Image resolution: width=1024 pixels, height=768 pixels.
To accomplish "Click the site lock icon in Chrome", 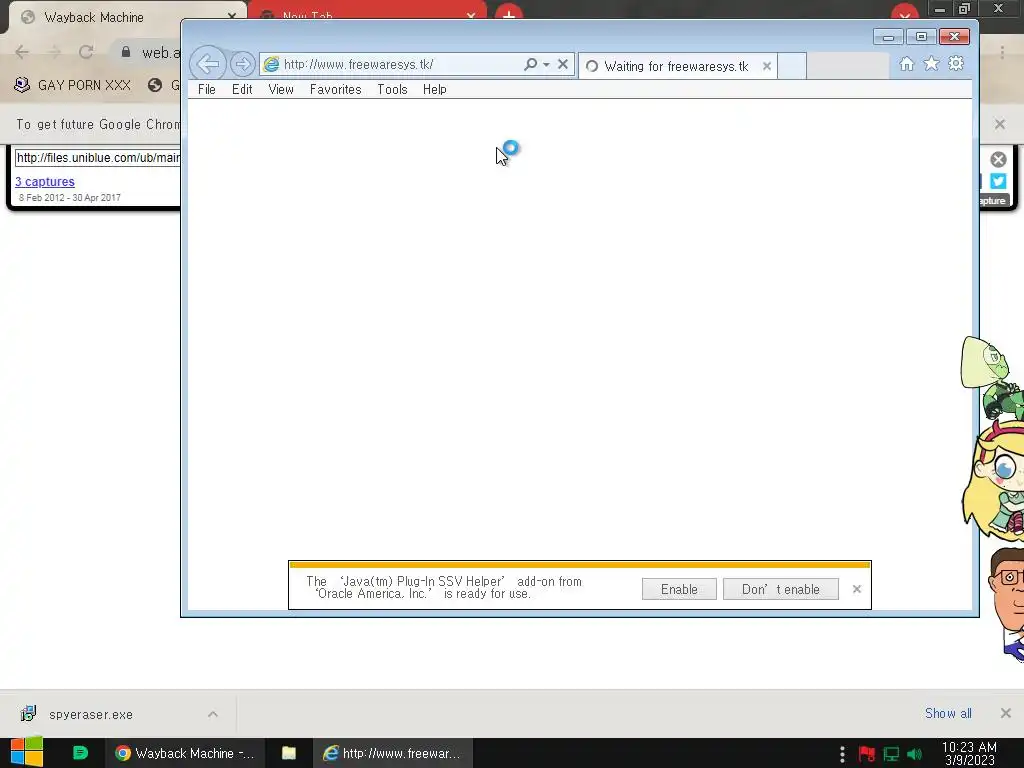I will point(125,52).
